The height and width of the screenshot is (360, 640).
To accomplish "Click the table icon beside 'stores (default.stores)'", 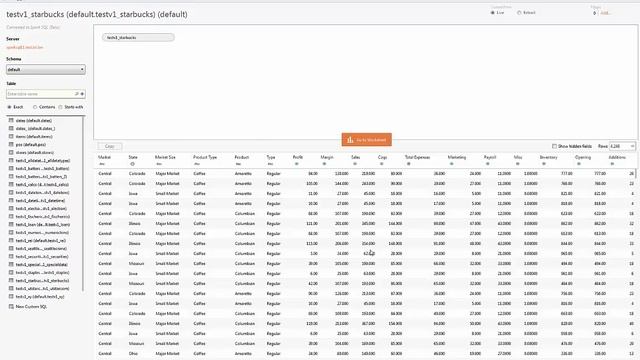I will 11,152.
